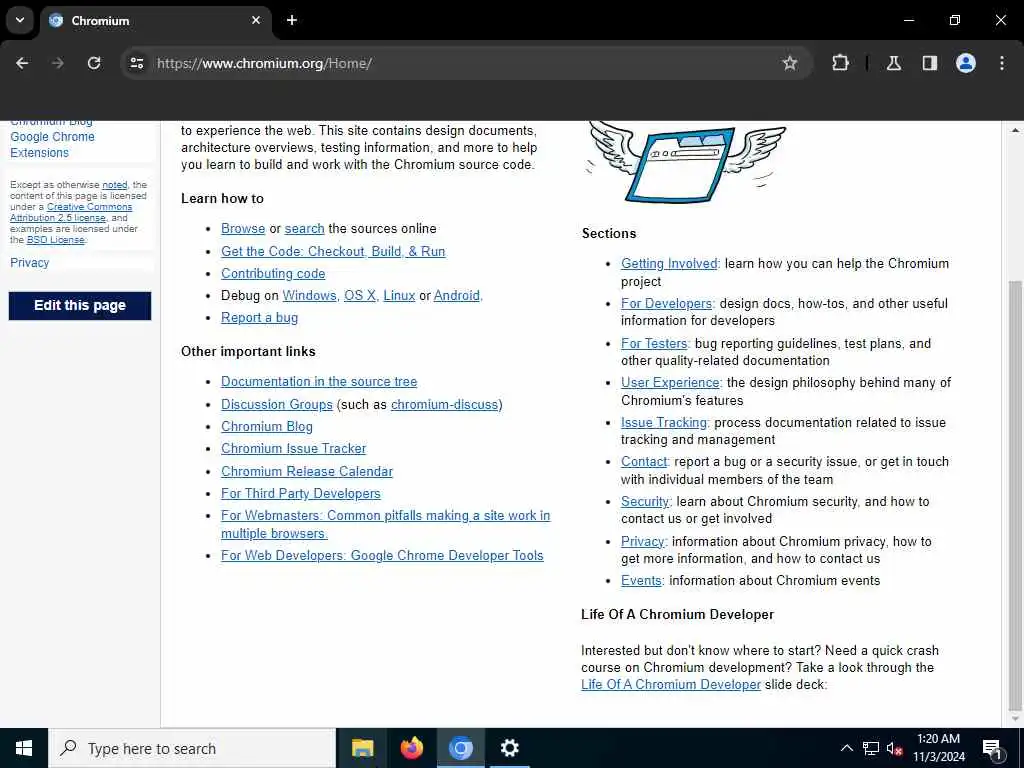Go back to the previous page
The height and width of the screenshot is (768, 1024).
(22, 63)
